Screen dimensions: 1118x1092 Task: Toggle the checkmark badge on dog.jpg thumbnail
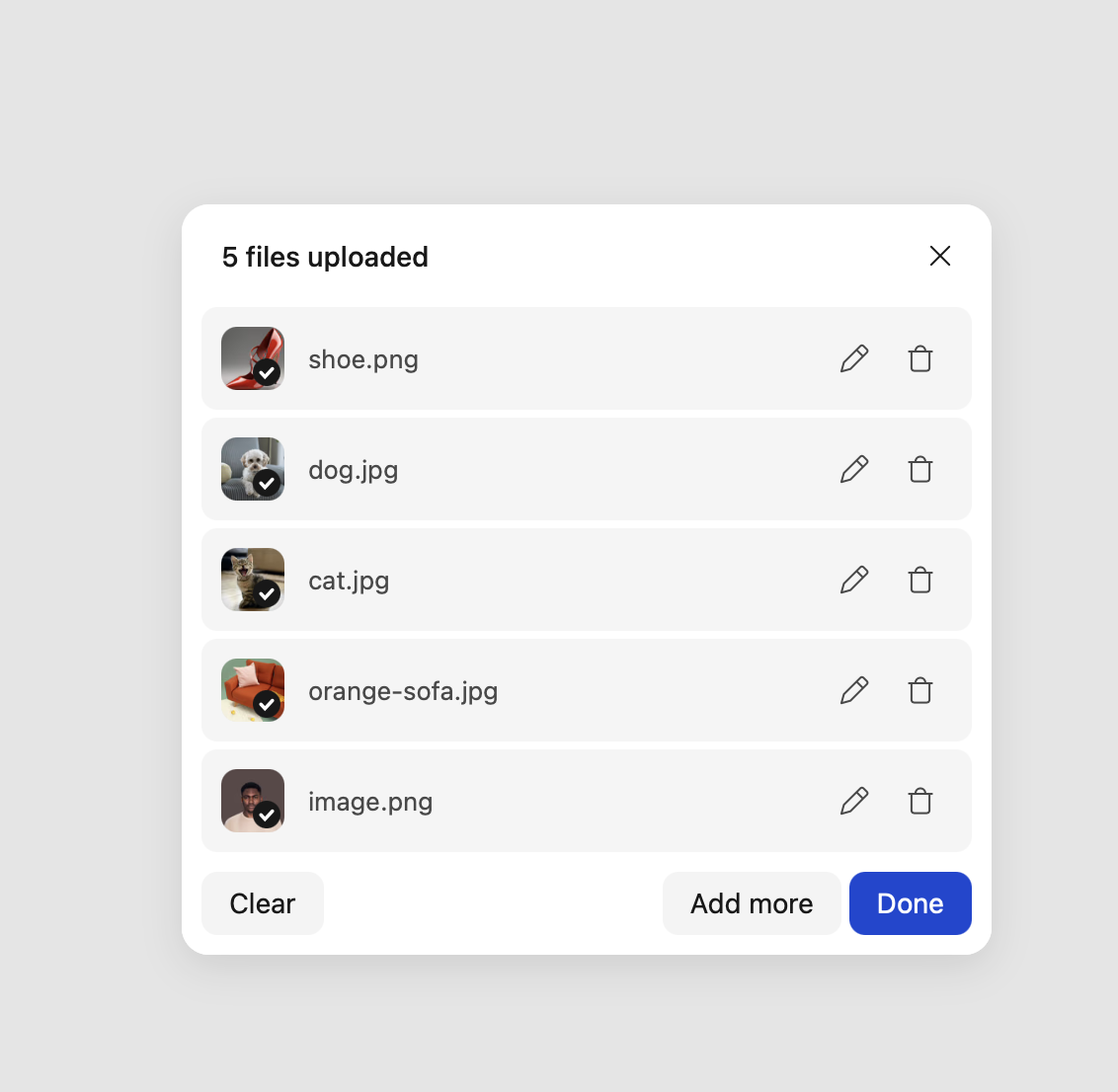coord(268,485)
